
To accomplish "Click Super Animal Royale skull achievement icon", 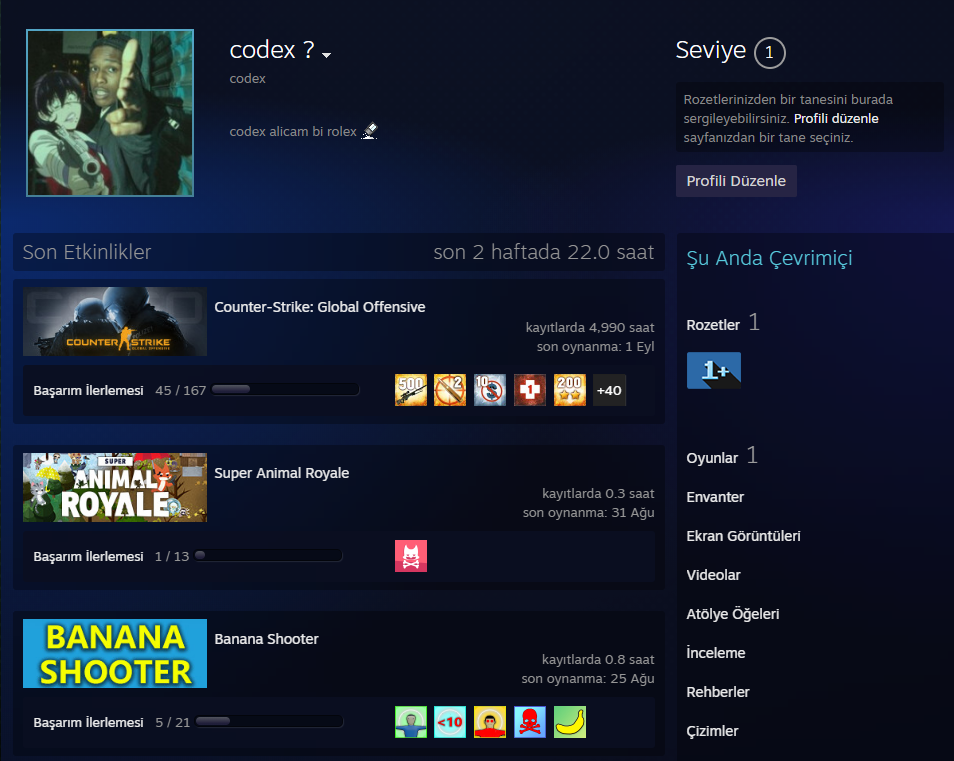I will 411,556.
